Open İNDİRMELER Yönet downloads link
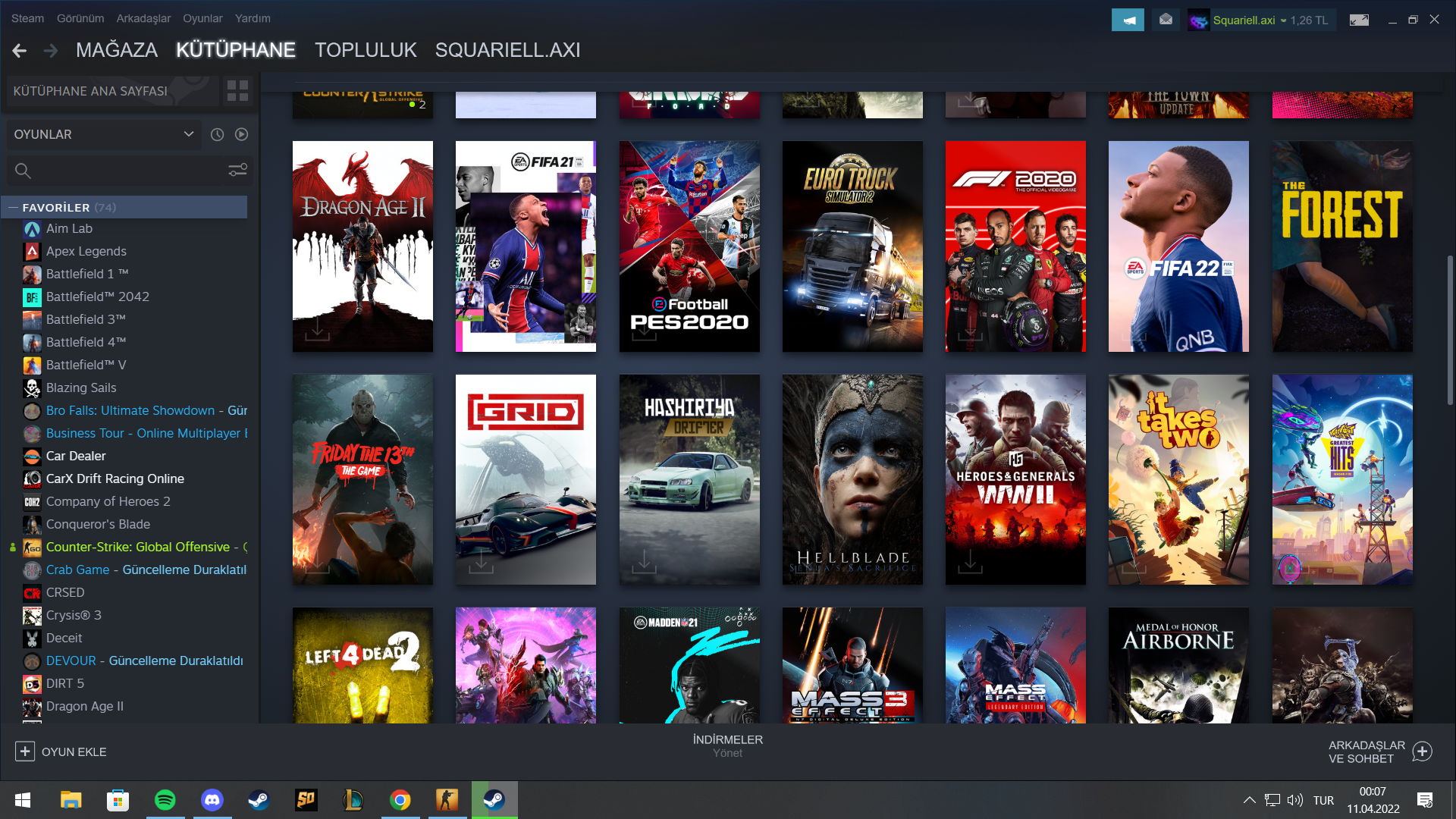 point(727,745)
